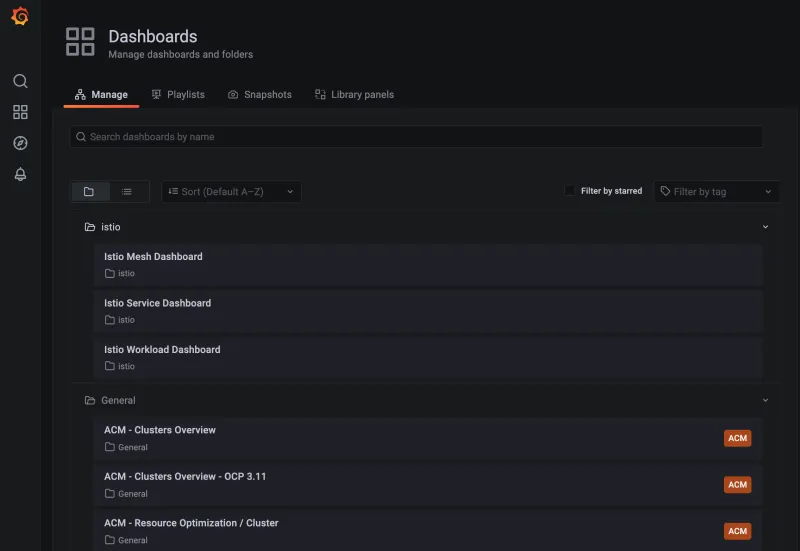Click the large Dashboards header icon
The image size is (800, 551).
point(80,41)
